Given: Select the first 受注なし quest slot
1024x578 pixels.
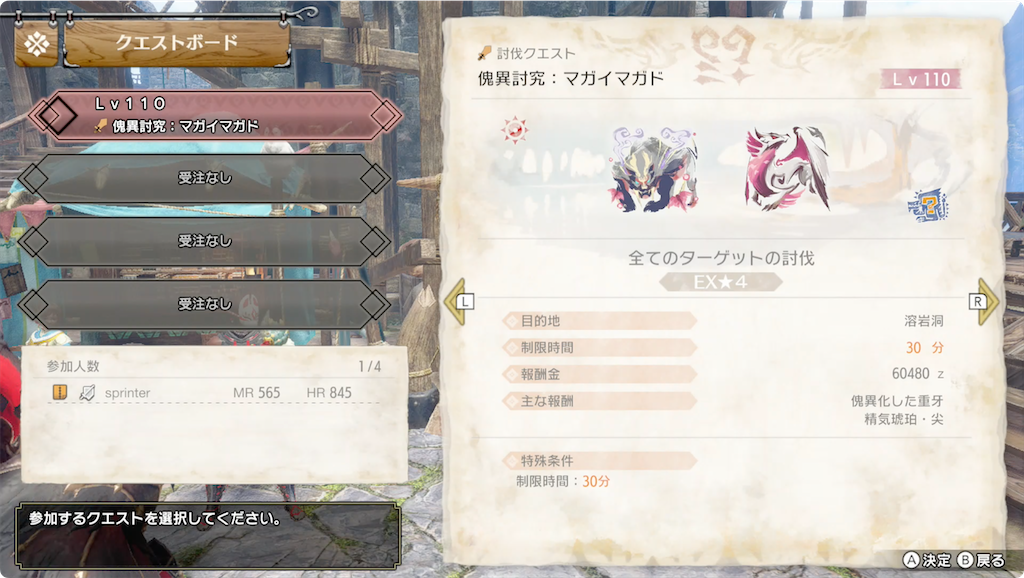Looking at the screenshot, I should (x=204, y=178).
